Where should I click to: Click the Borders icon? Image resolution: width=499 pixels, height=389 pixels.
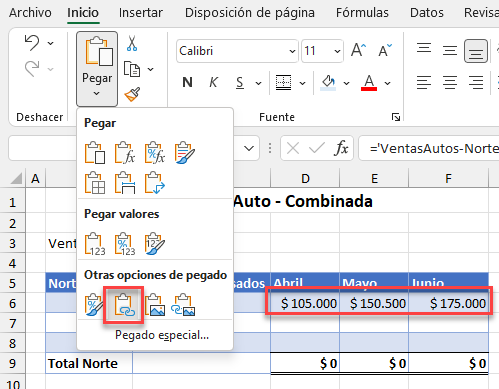coord(283,82)
